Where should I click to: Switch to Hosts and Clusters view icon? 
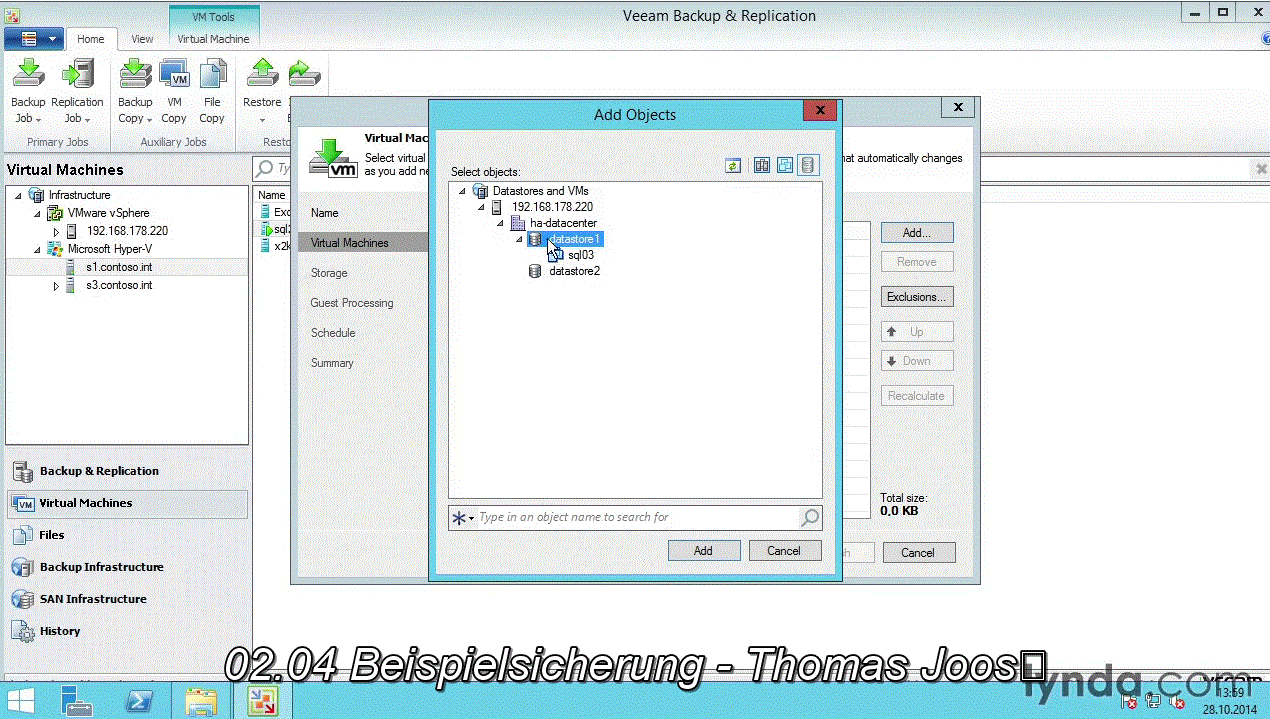pos(762,166)
